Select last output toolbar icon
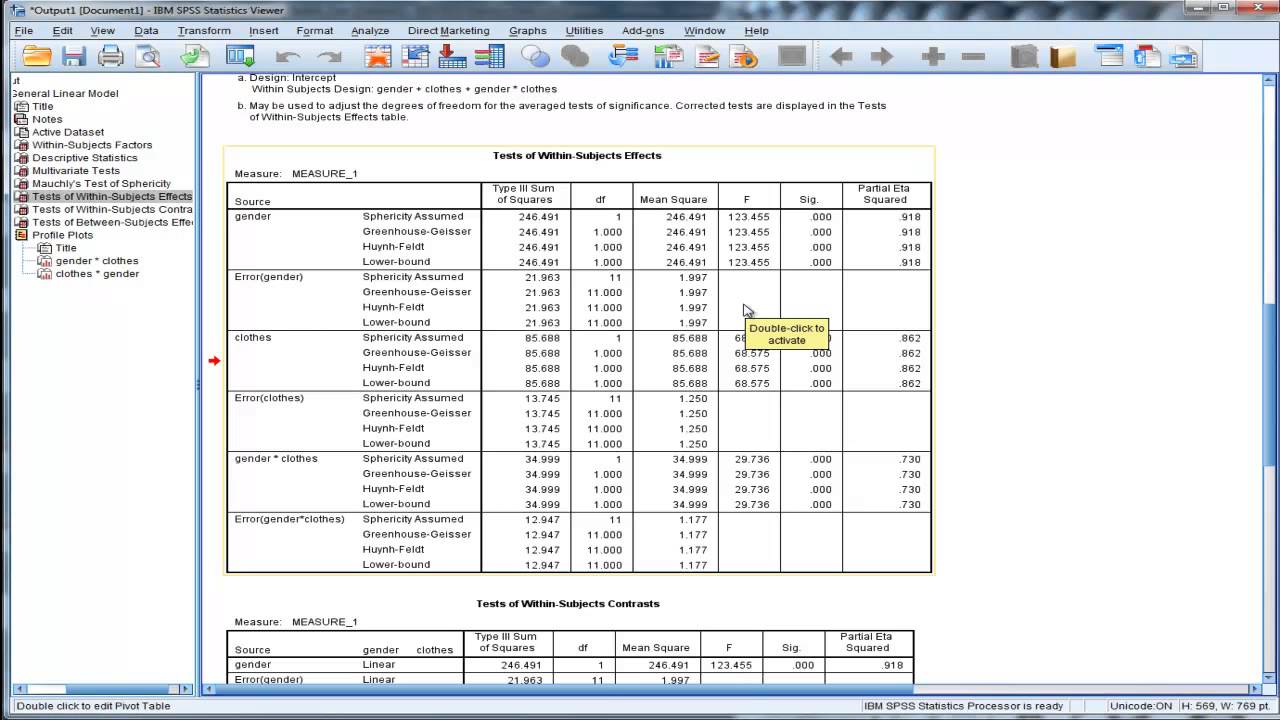The height and width of the screenshot is (720, 1280). pyautogui.click(x=623, y=57)
